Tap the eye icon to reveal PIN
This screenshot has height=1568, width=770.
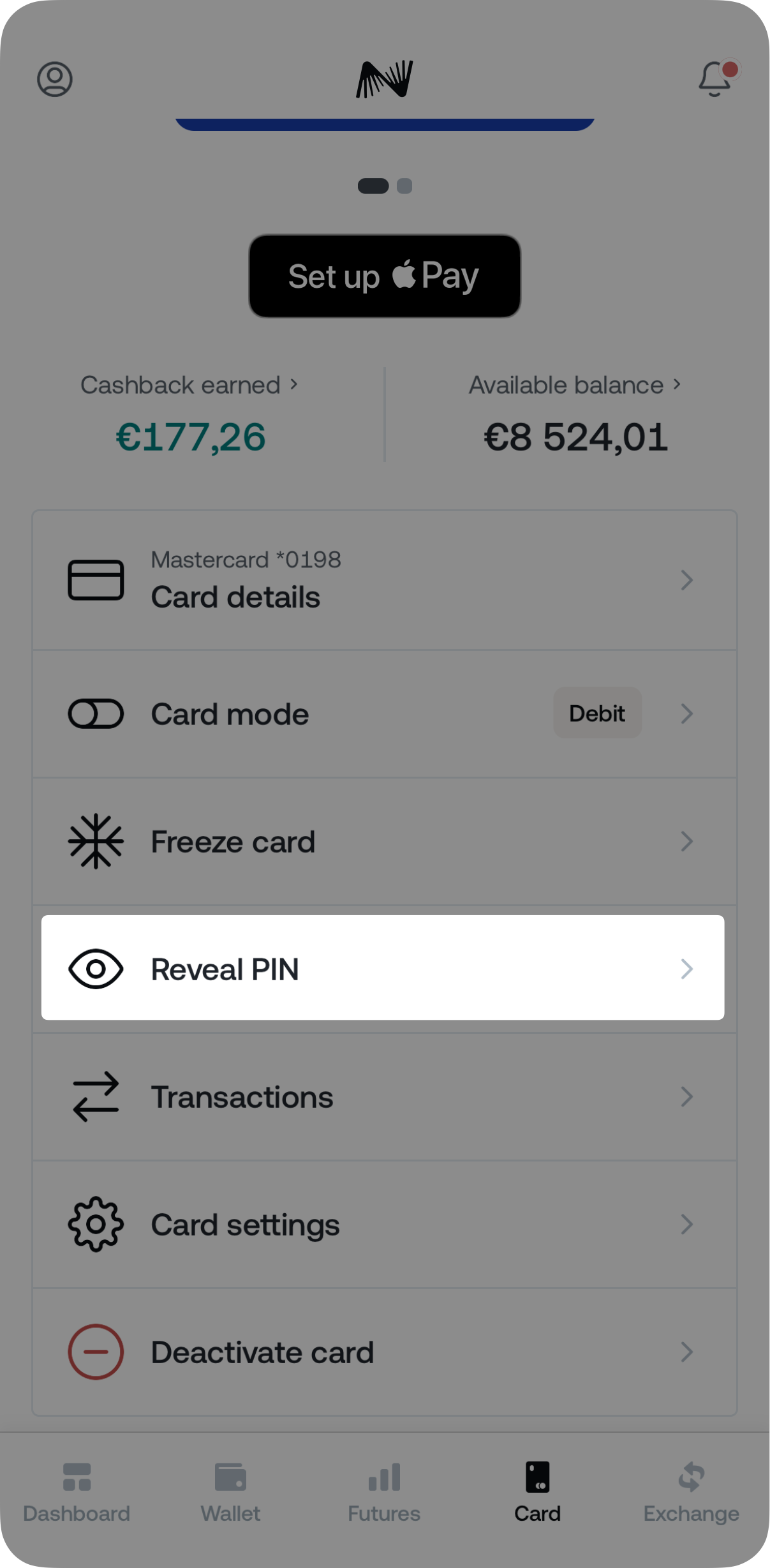96,969
